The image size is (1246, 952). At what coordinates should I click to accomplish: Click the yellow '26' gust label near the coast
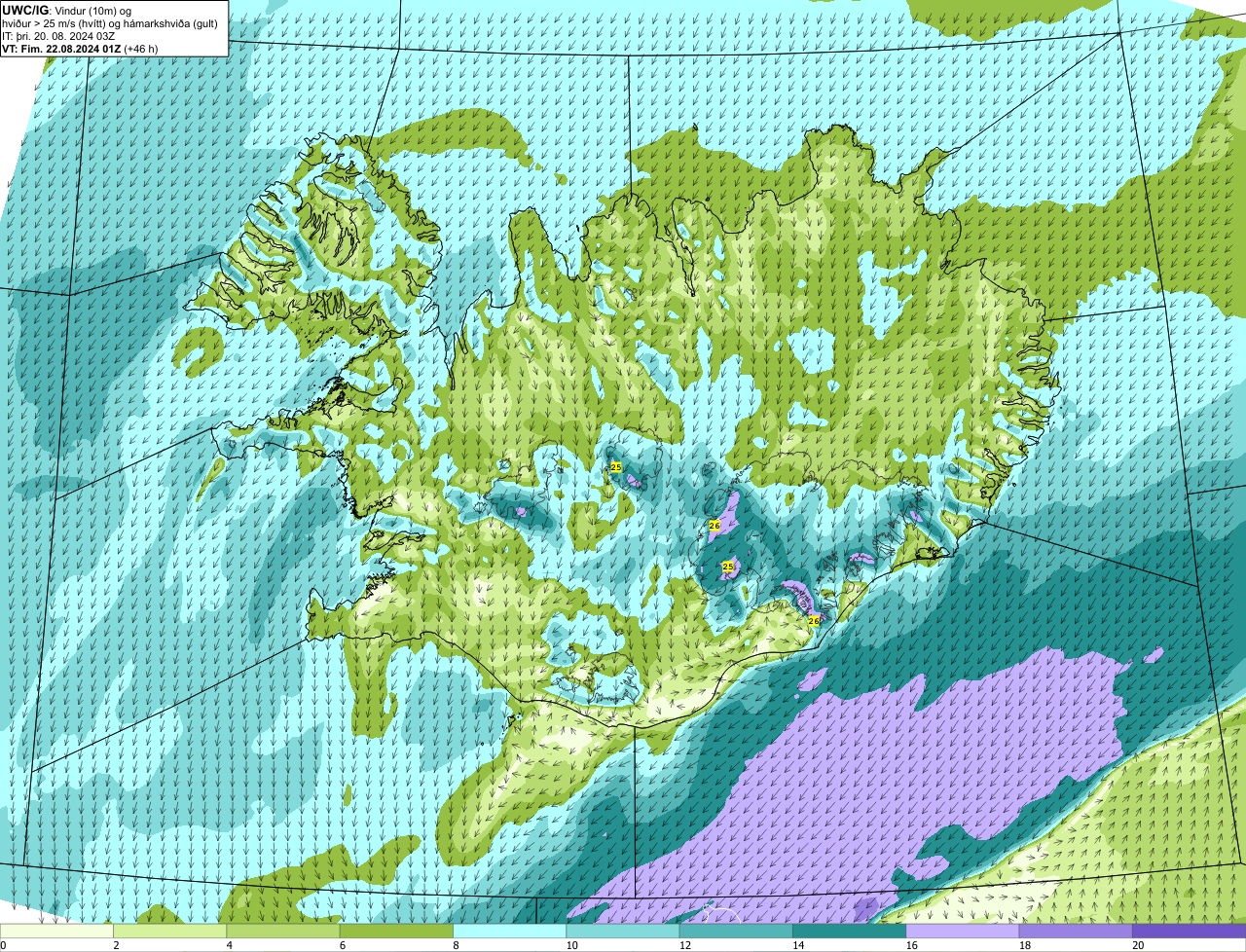814,620
